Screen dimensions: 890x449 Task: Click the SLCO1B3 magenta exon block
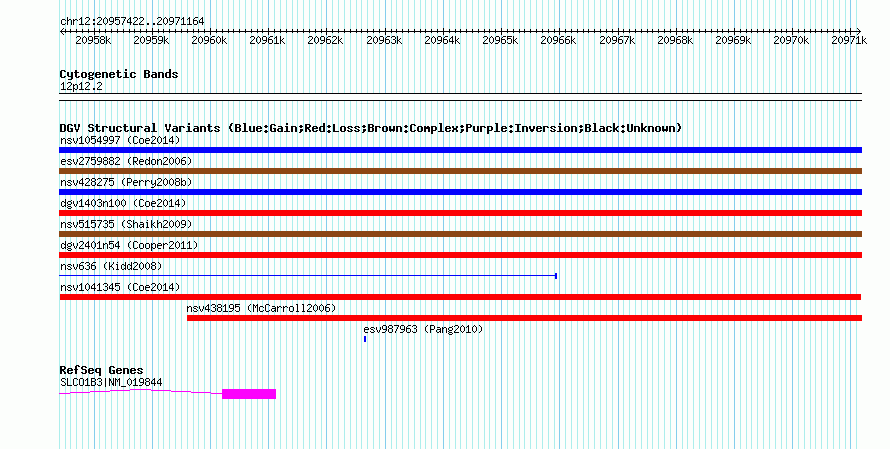point(249,394)
